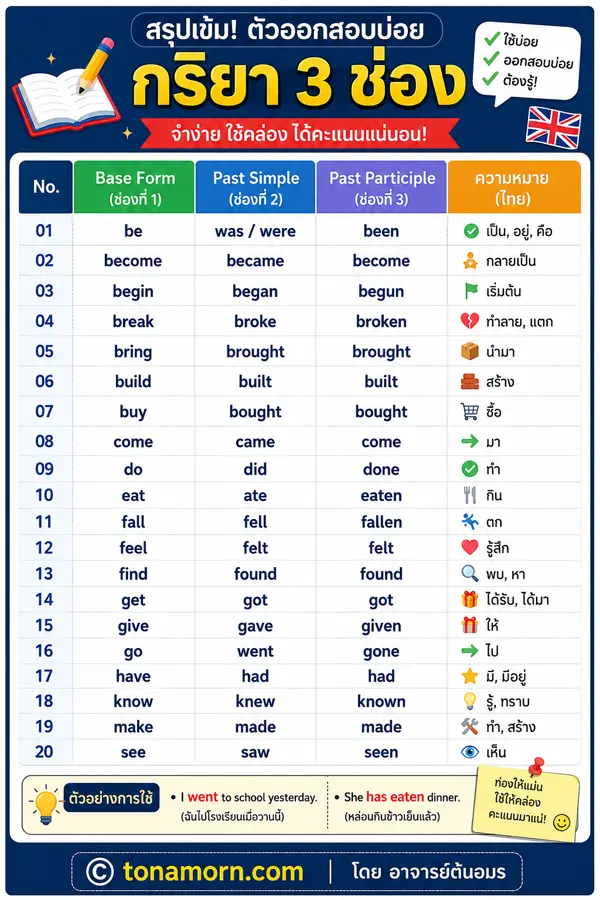Click the word went in row 16

click(x=255, y=651)
